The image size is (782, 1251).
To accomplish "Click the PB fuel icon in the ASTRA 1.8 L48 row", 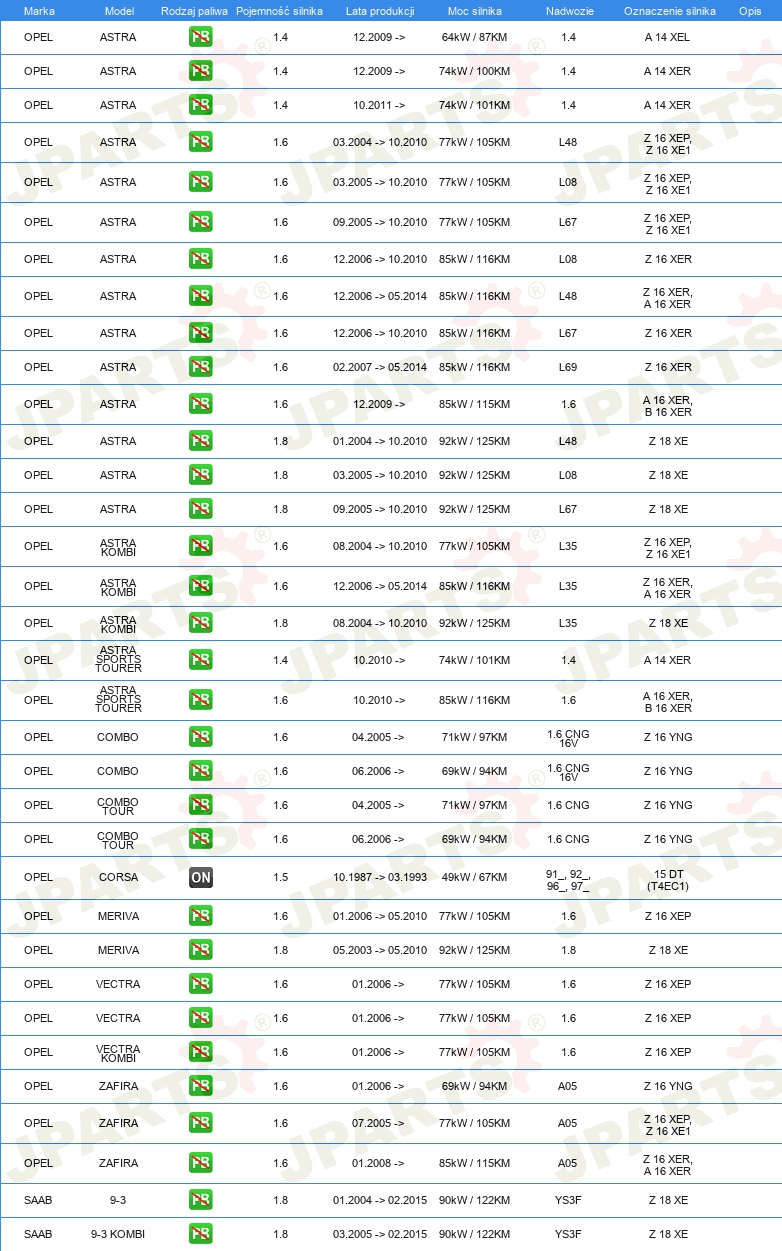I will [201, 441].
